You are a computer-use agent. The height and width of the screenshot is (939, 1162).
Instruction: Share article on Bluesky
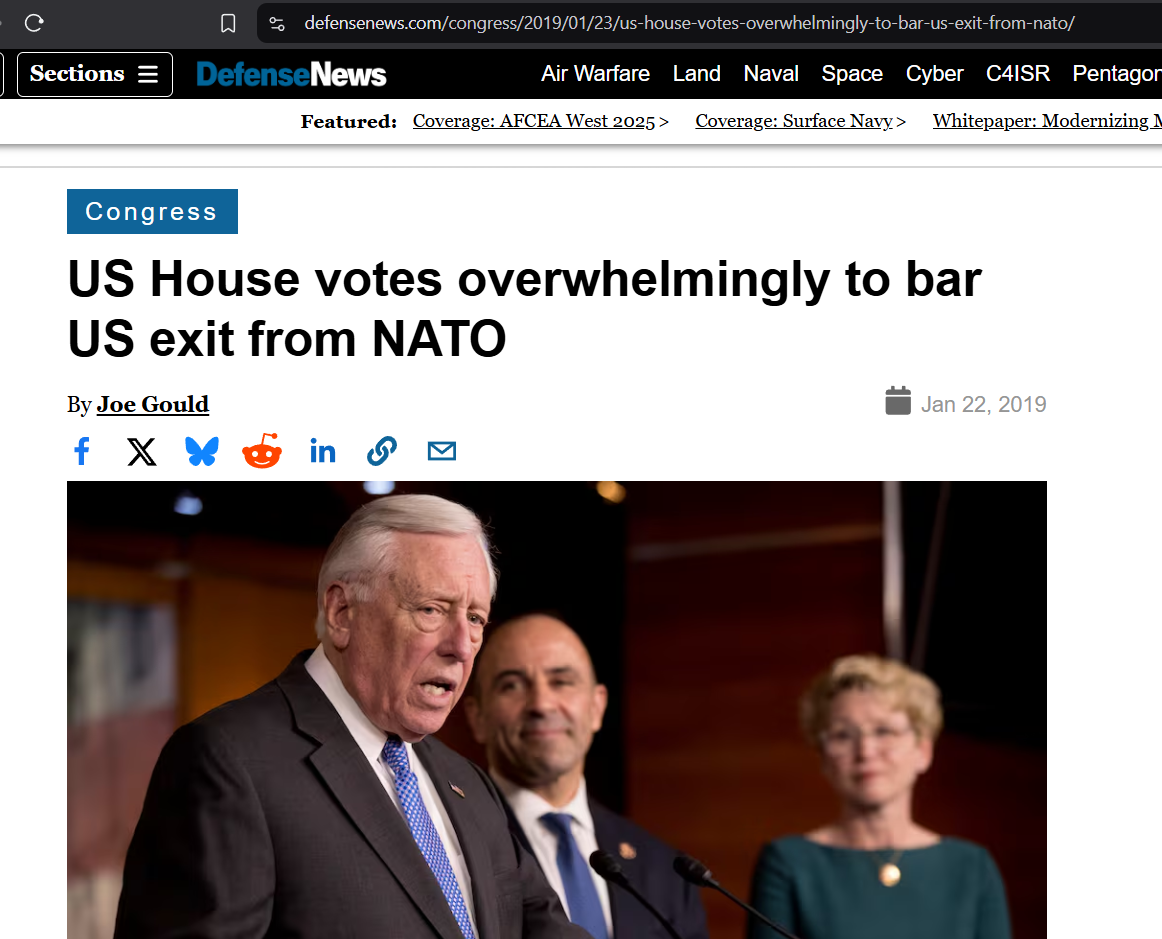click(x=202, y=451)
